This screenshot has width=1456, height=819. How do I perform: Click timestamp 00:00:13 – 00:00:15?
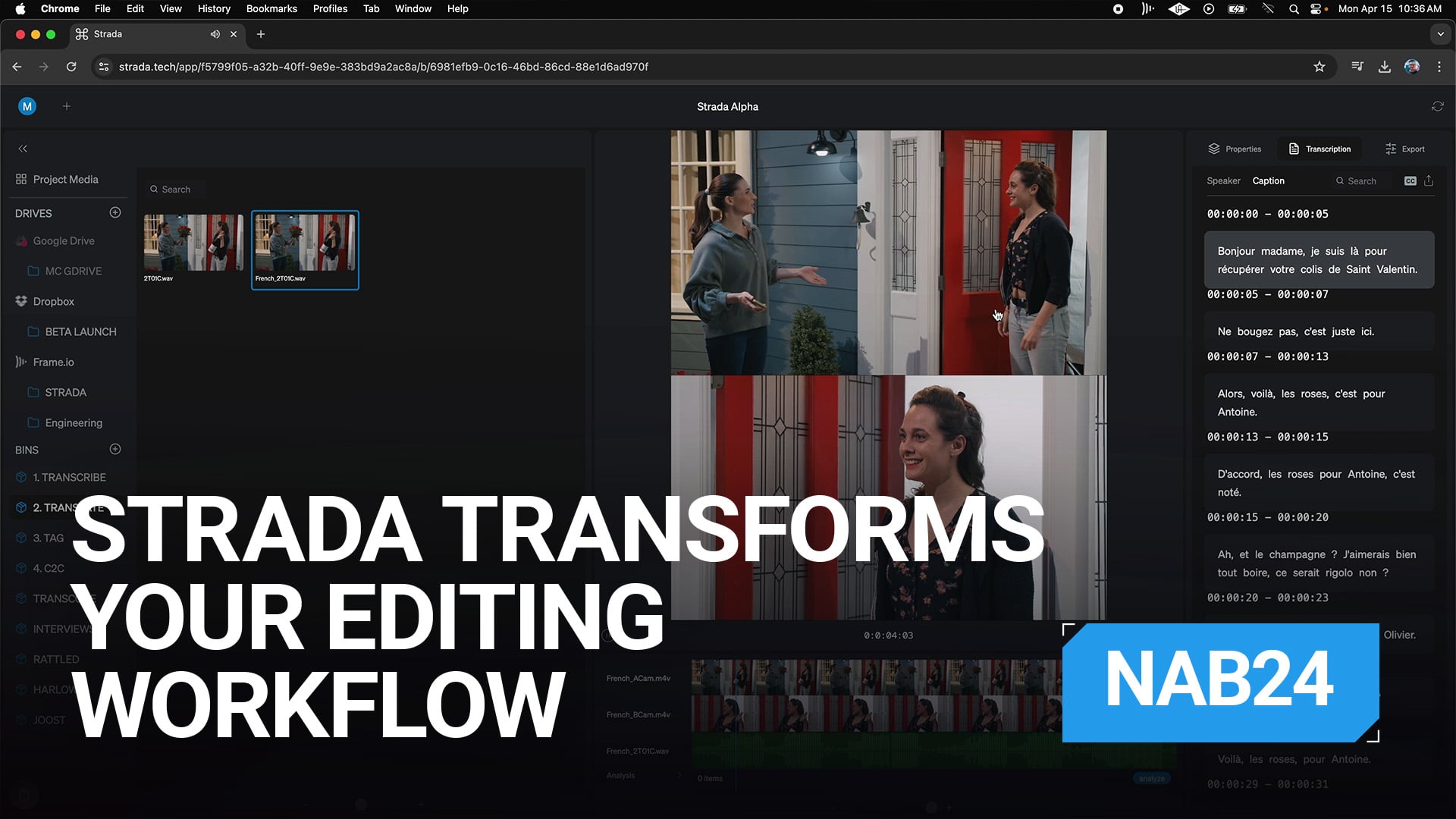[x=1267, y=437]
